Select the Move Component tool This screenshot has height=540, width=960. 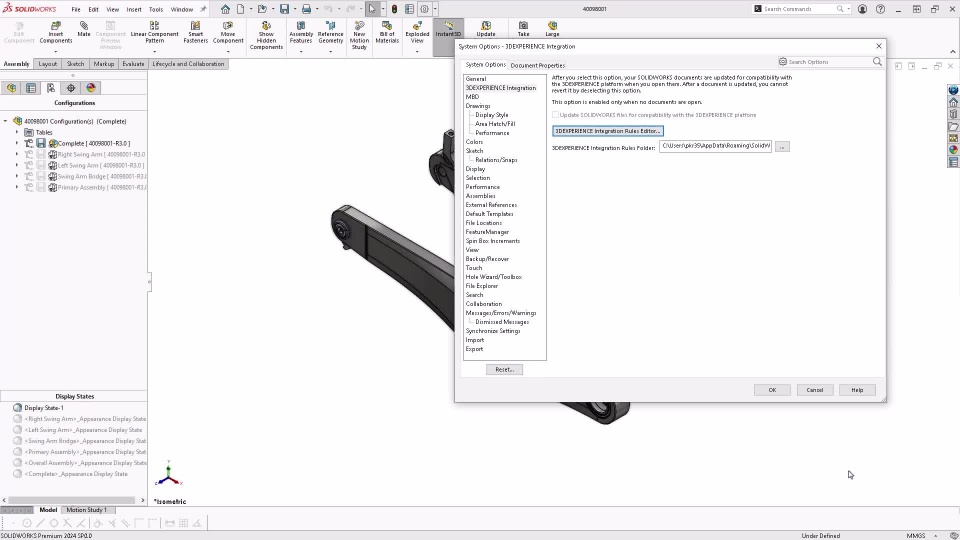[x=228, y=32]
